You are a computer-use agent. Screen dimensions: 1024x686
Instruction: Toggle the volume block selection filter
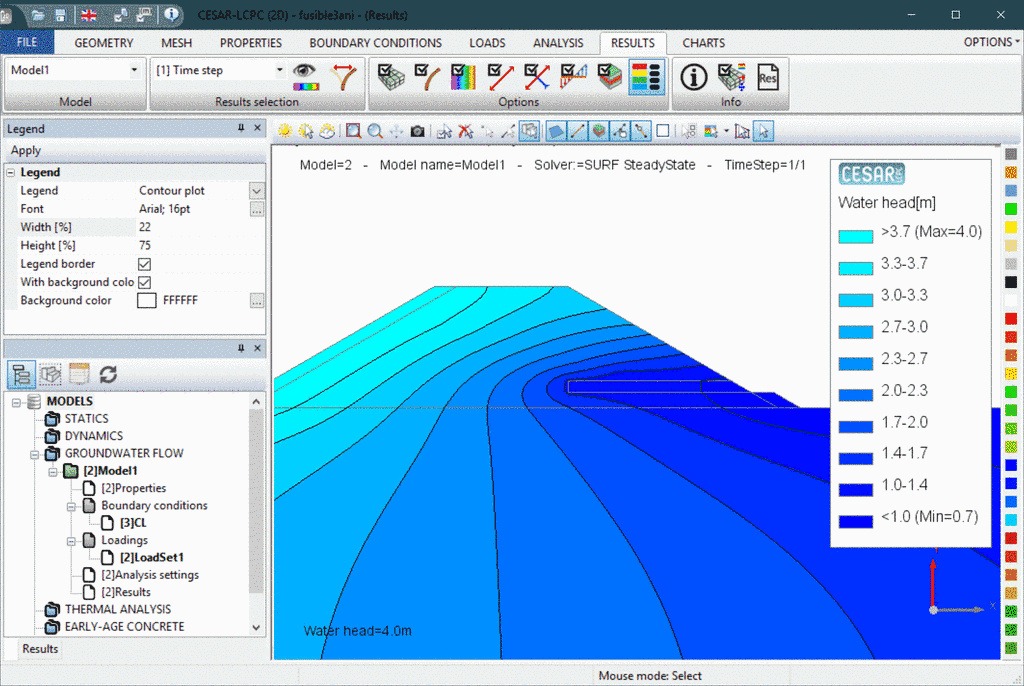coord(598,131)
